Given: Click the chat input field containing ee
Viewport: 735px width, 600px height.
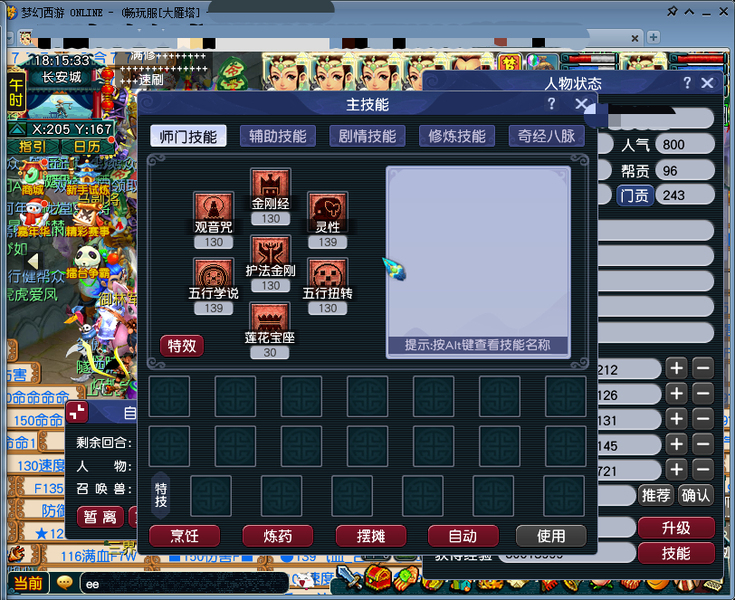Looking at the screenshot, I should click(x=184, y=584).
